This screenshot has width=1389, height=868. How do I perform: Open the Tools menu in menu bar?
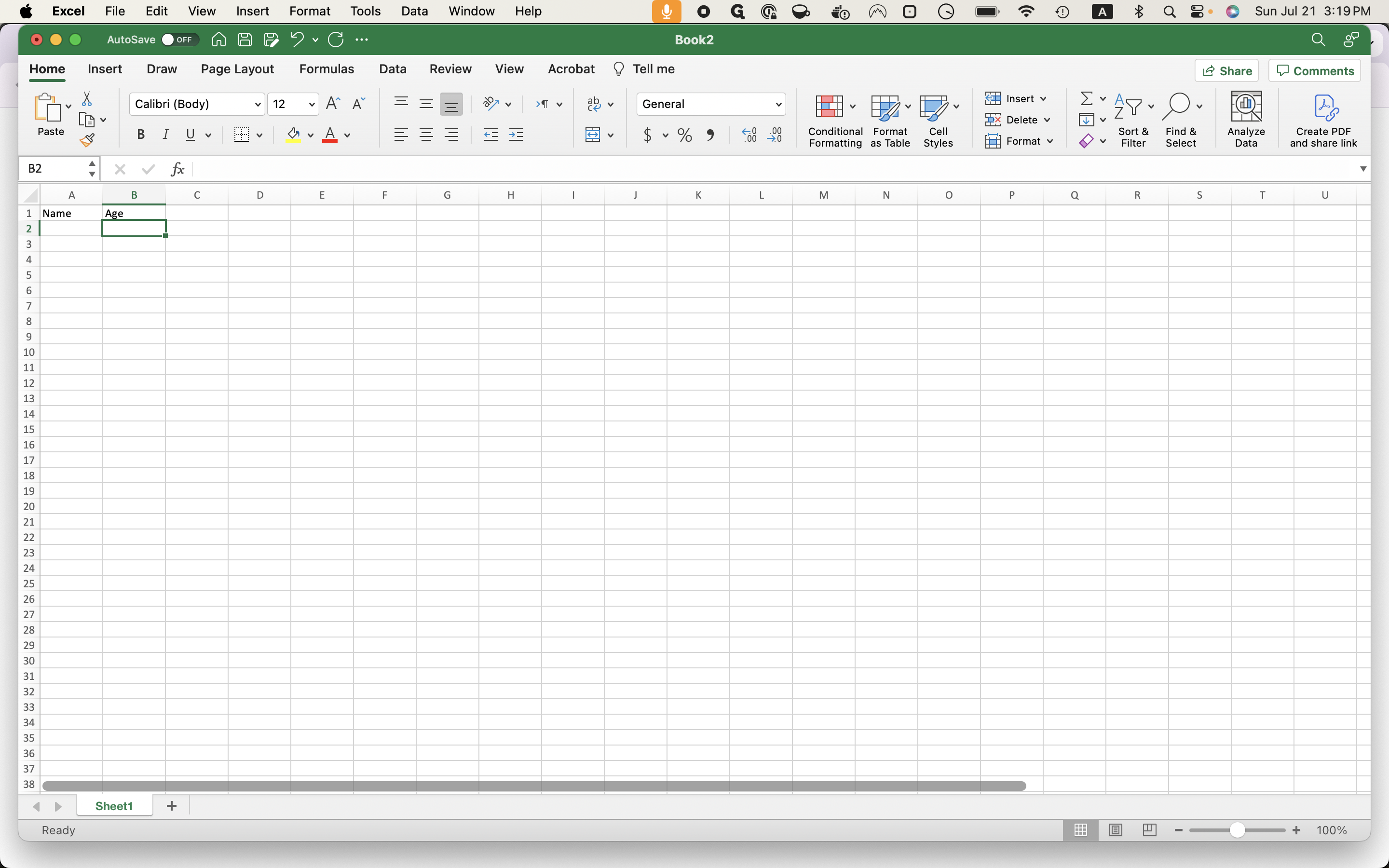365,11
